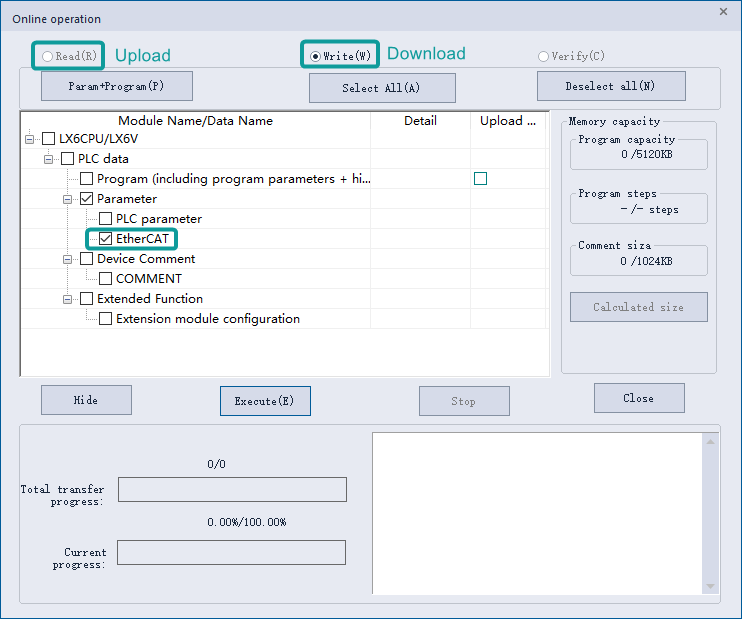The width and height of the screenshot is (742, 619).
Task: Click the Param+Program(P) button
Action: tap(116, 86)
